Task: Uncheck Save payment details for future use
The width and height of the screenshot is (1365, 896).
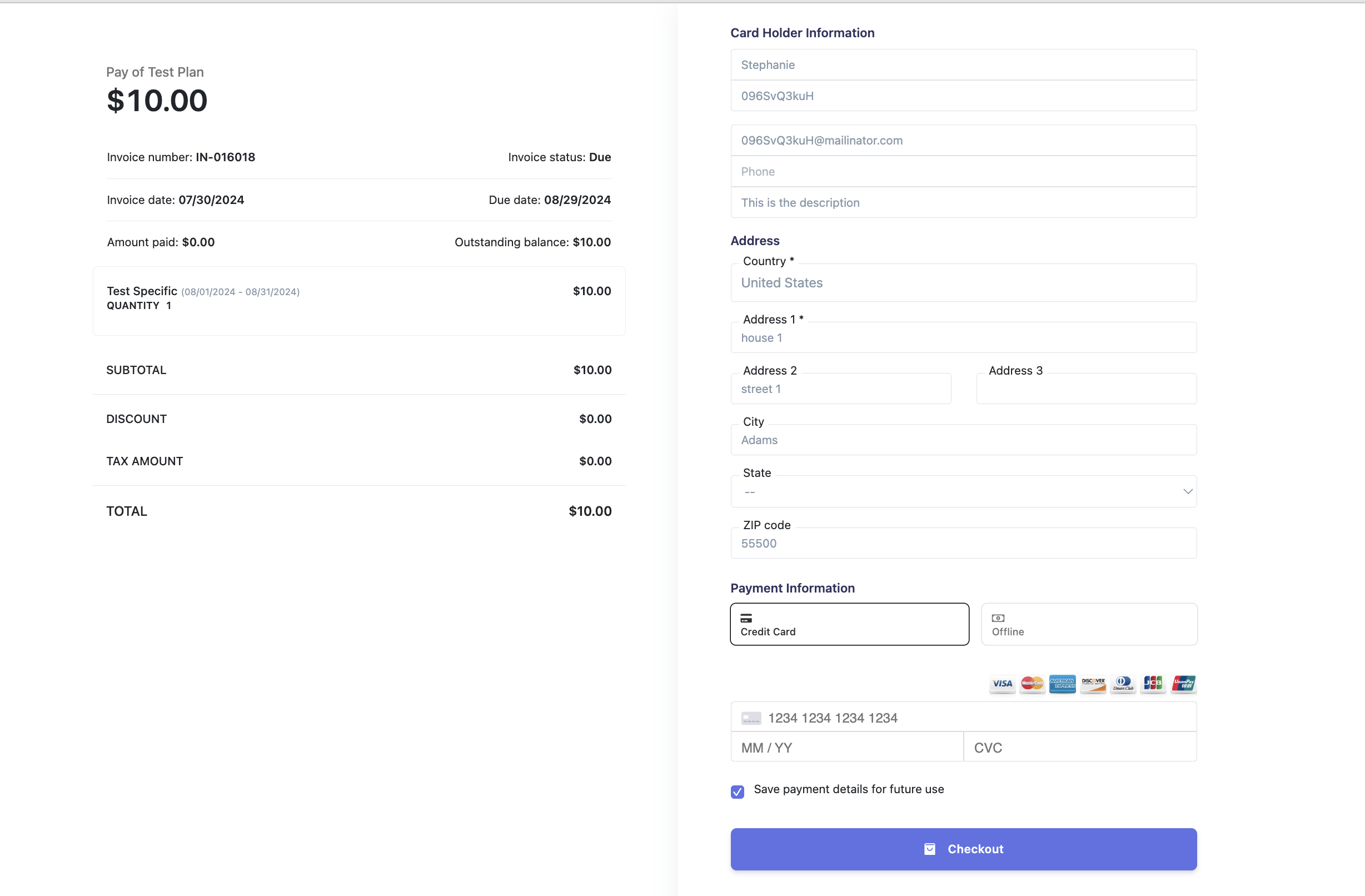Action: click(x=738, y=792)
